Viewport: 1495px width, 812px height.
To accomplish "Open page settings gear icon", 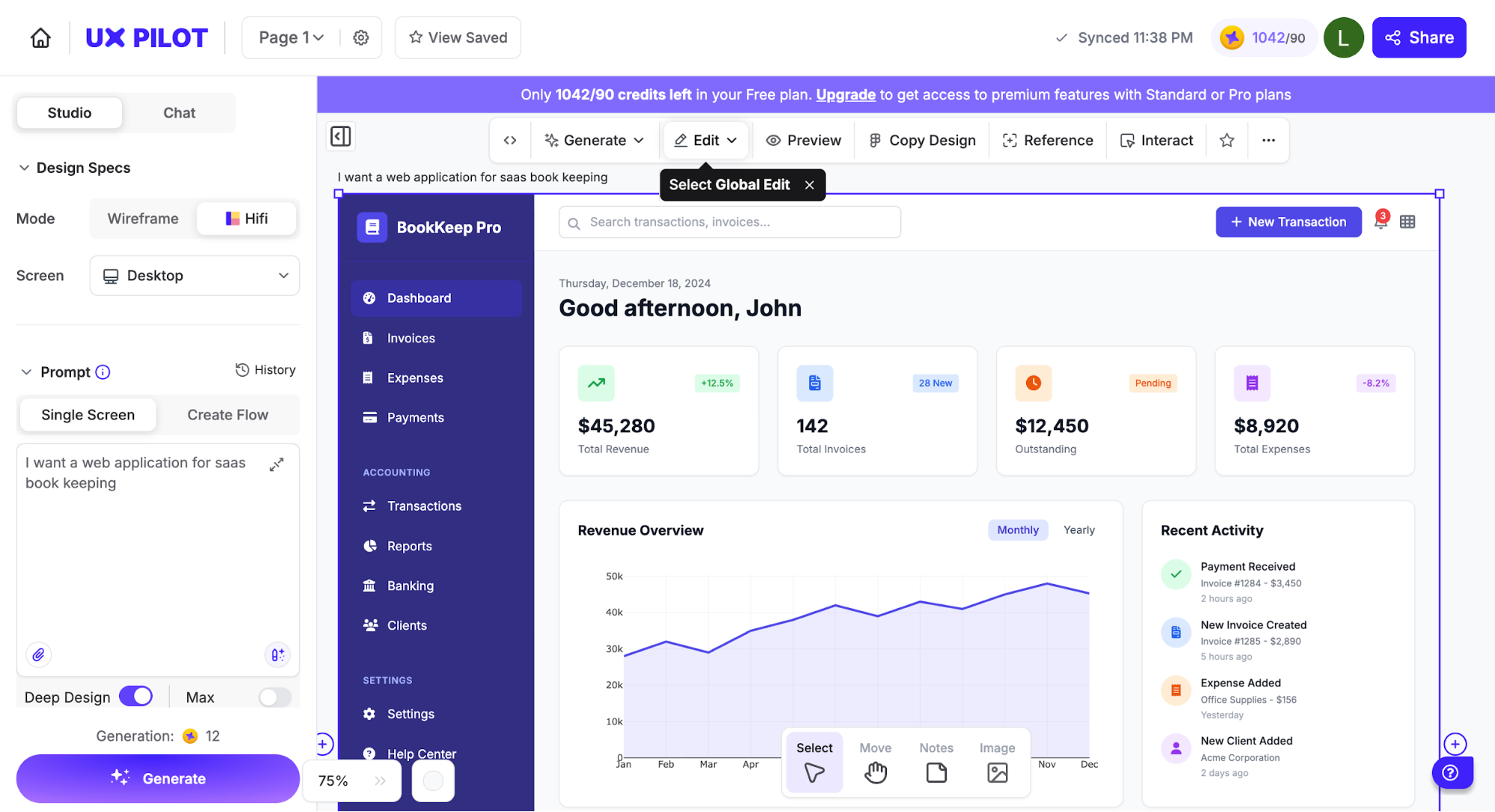I will [360, 37].
